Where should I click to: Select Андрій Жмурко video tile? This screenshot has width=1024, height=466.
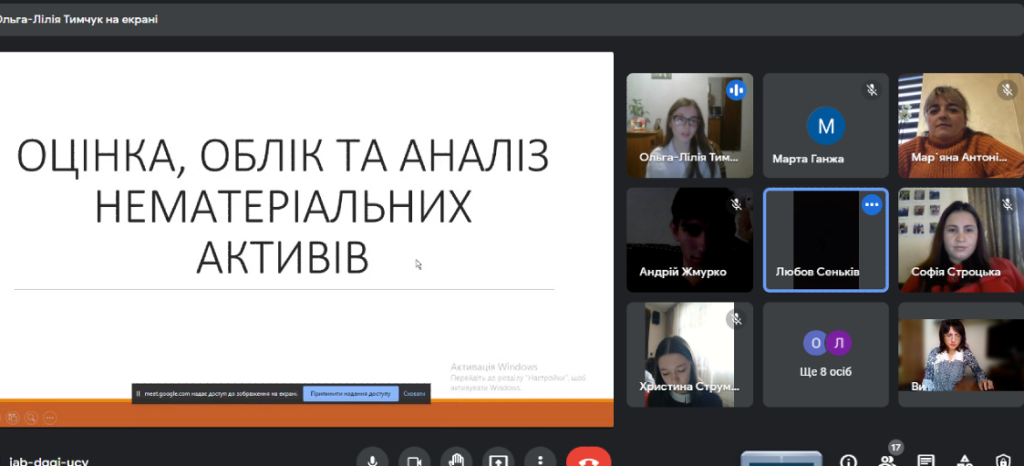coord(690,240)
